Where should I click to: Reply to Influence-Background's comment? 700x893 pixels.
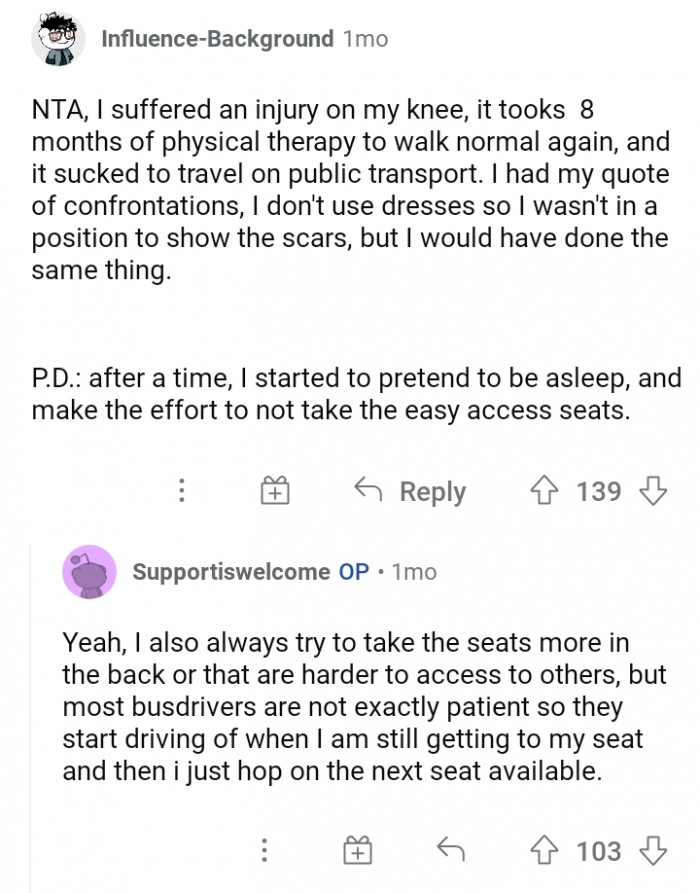click(411, 491)
